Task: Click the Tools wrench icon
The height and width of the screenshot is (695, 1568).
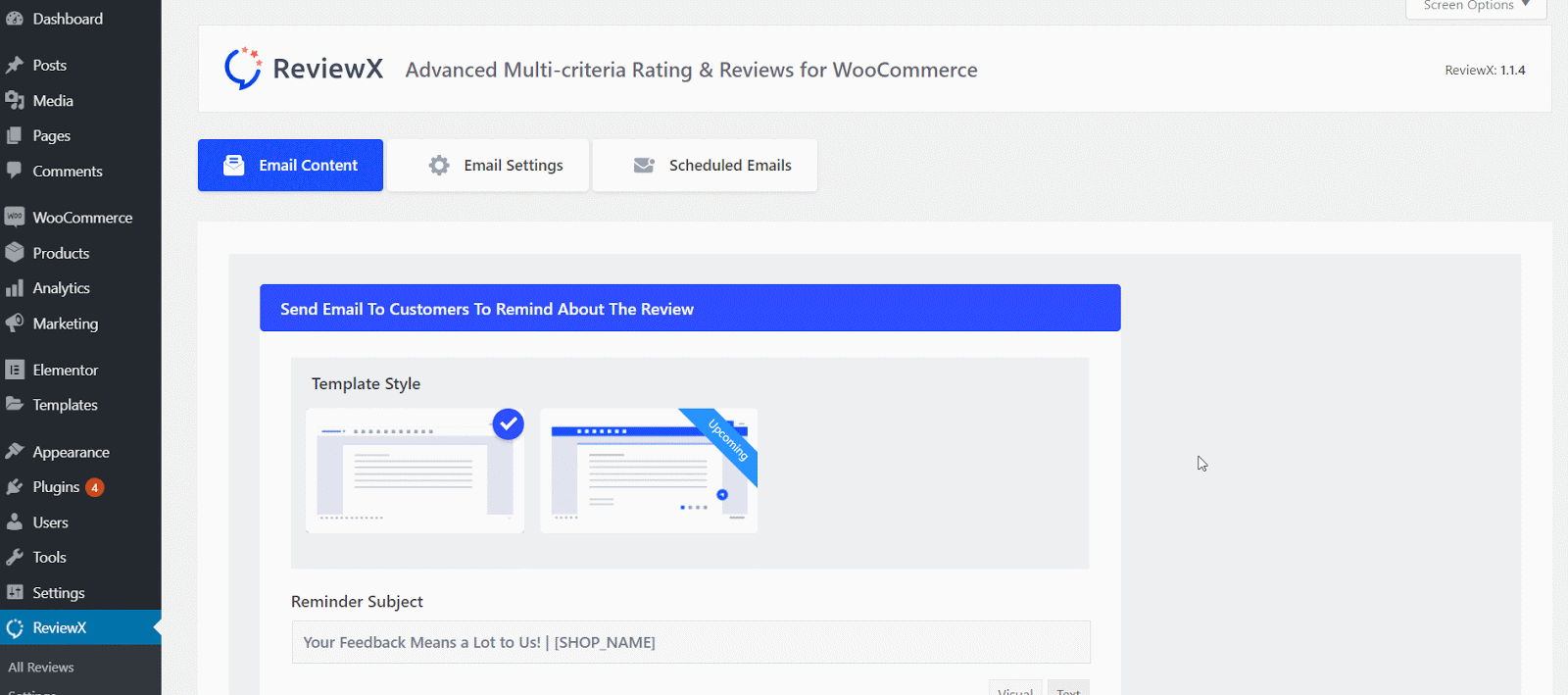Action: [x=15, y=557]
